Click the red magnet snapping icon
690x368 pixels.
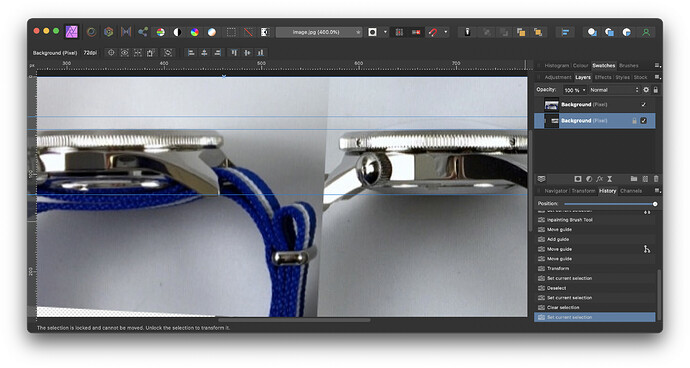[433, 32]
